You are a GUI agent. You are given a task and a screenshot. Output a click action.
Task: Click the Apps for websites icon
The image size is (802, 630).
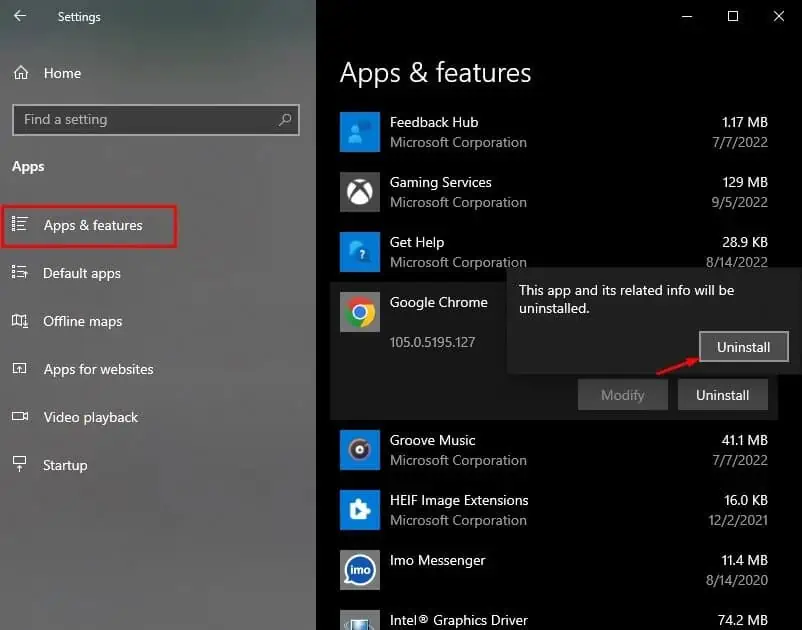click(x=19, y=368)
